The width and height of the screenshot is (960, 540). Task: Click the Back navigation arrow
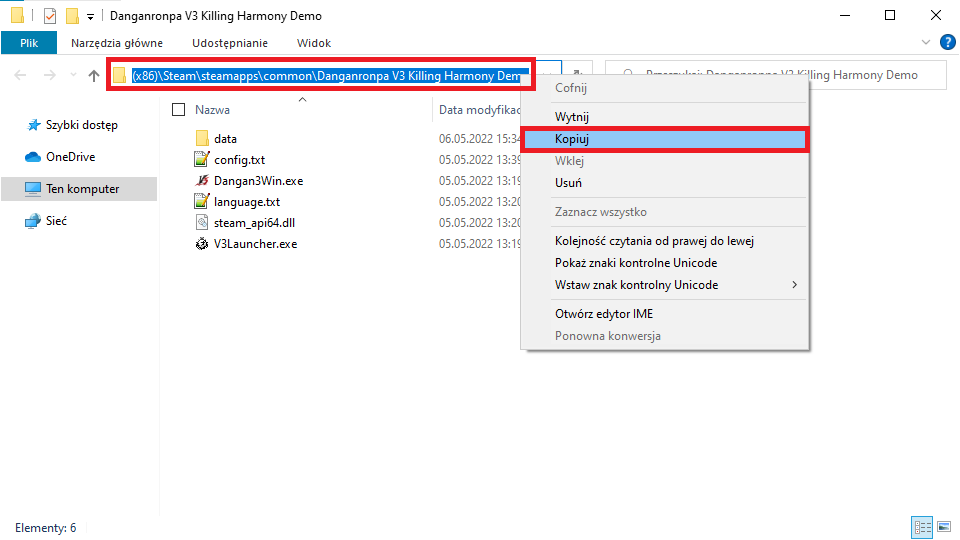(x=20, y=75)
